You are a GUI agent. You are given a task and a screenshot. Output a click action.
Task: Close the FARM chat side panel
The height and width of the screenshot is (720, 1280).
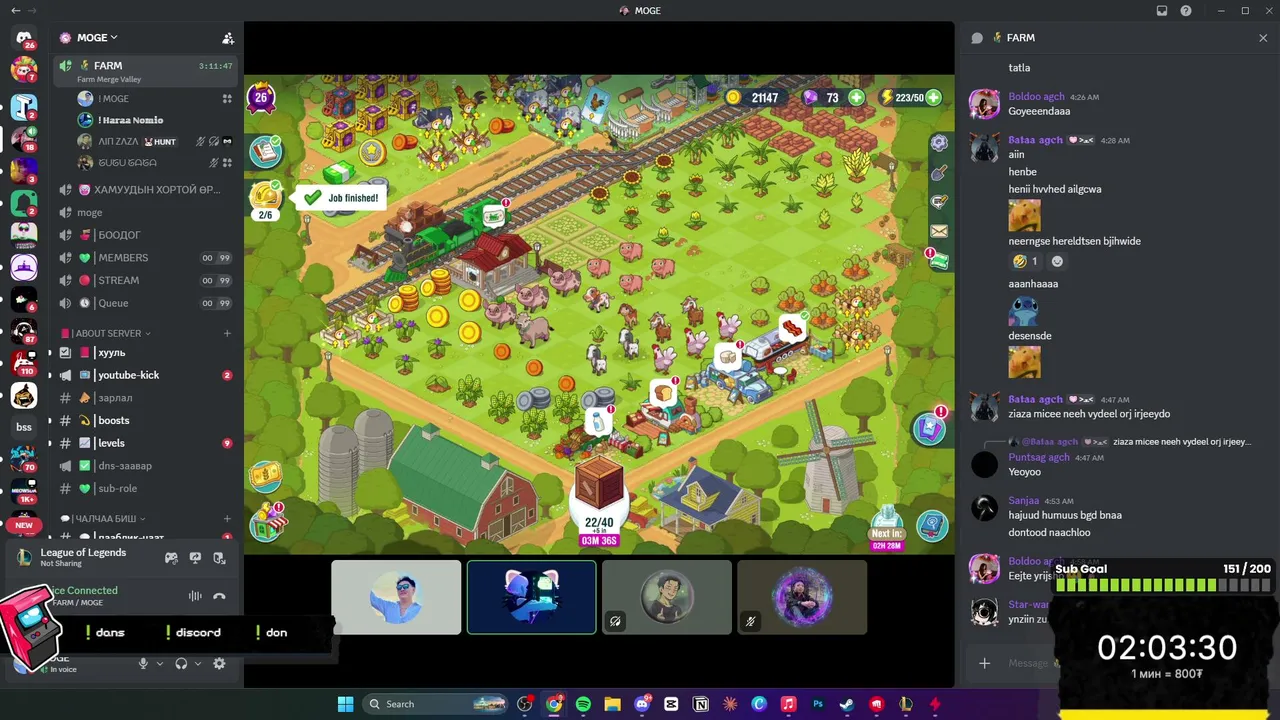[1263, 38]
